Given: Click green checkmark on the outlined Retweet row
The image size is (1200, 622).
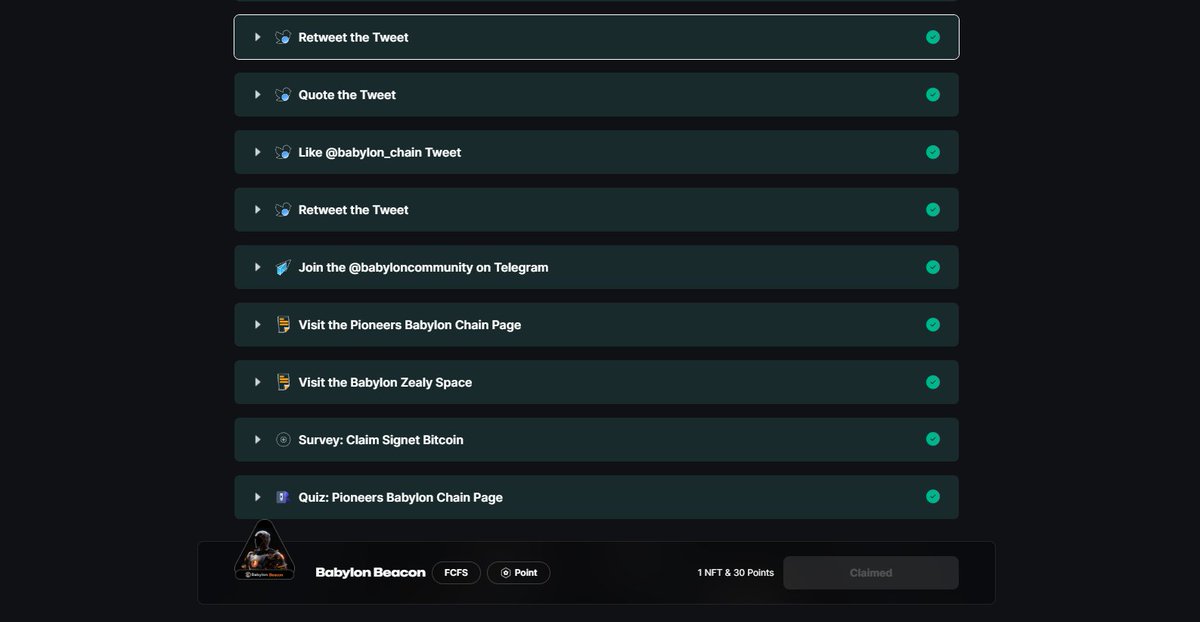Looking at the screenshot, I should (933, 37).
